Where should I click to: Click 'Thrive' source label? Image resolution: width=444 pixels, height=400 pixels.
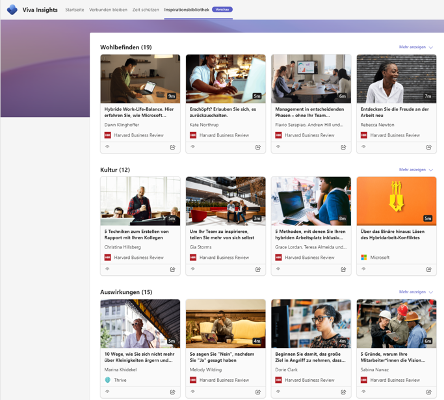[x=120, y=380]
